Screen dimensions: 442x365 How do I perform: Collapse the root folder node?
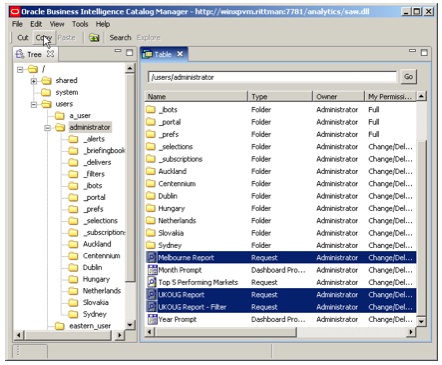(x=20, y=69)
